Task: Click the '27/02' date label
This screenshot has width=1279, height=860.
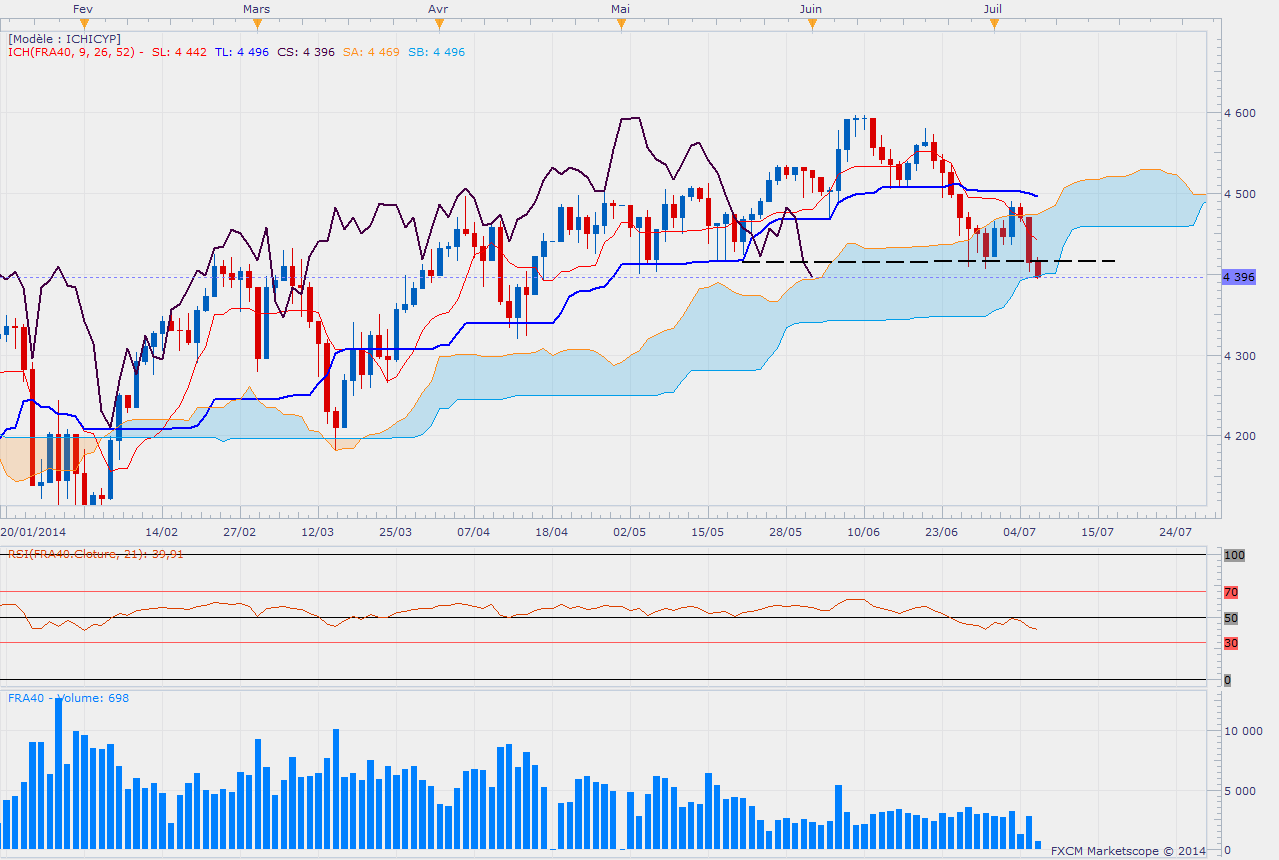Action: click(x=240, y=532)
